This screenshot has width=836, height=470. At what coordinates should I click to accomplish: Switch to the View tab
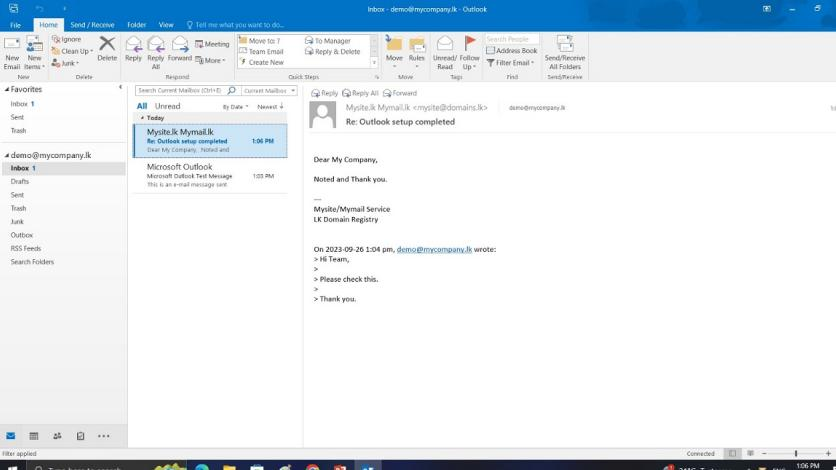click(166, 25)
